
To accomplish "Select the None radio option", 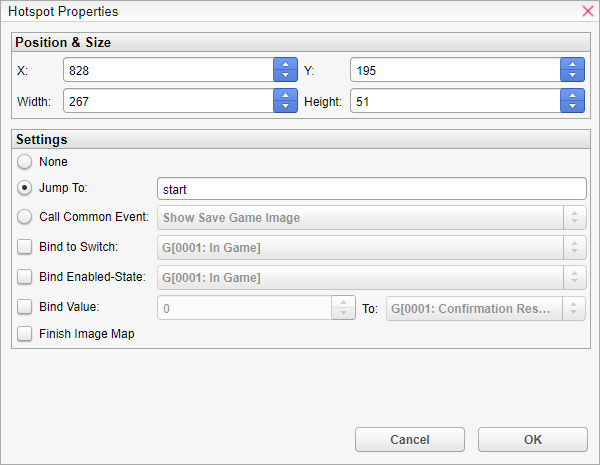I will point(25,161).
